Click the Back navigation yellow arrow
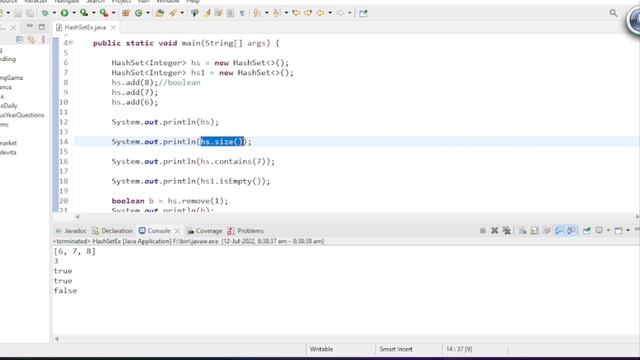 320,13
